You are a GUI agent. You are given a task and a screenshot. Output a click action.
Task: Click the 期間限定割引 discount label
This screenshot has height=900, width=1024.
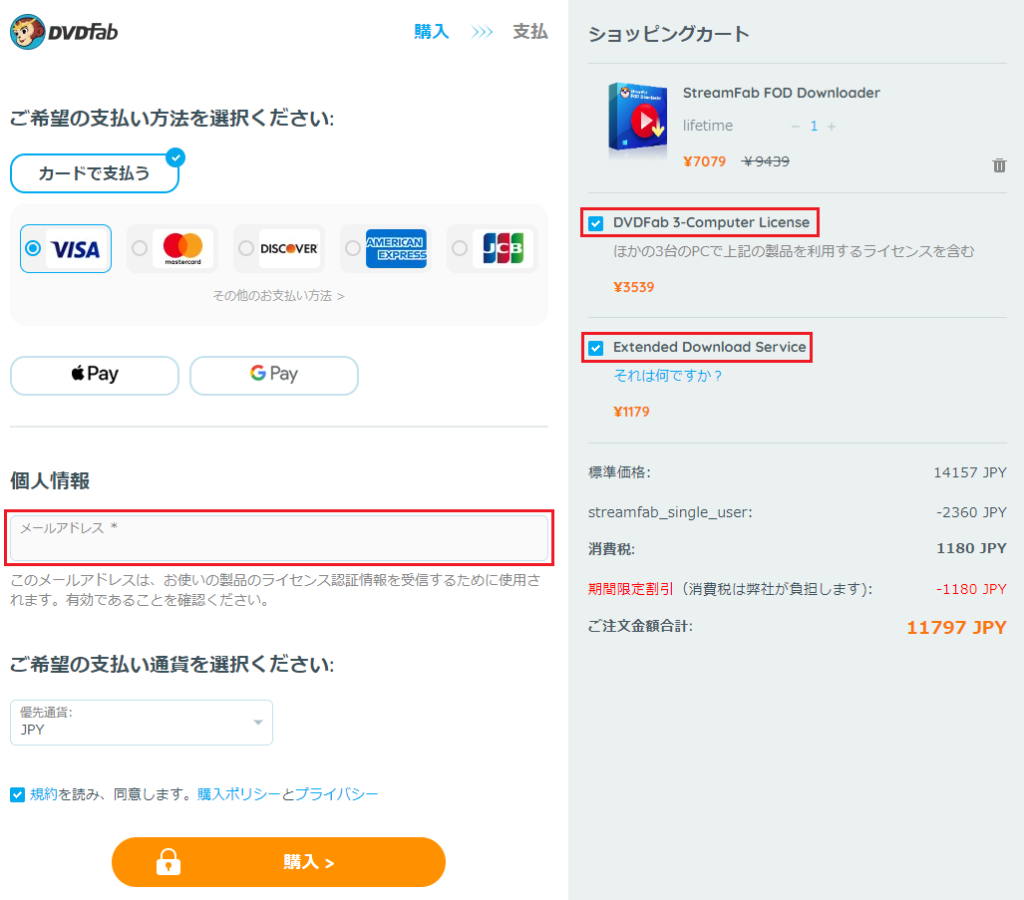point(630,589)
